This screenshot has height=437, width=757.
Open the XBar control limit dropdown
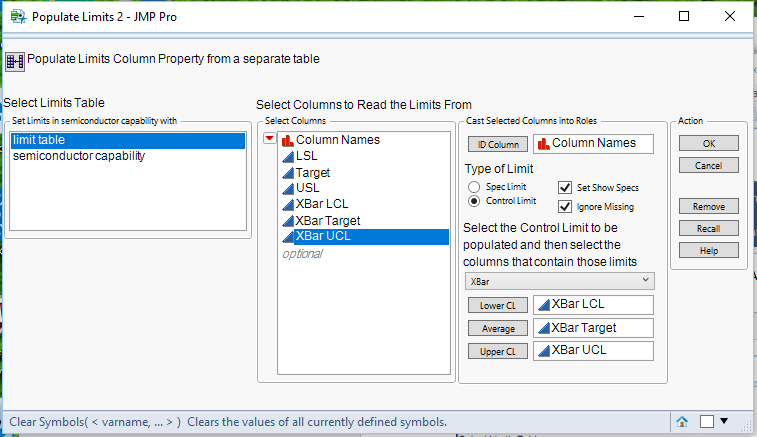pos(560,282)
